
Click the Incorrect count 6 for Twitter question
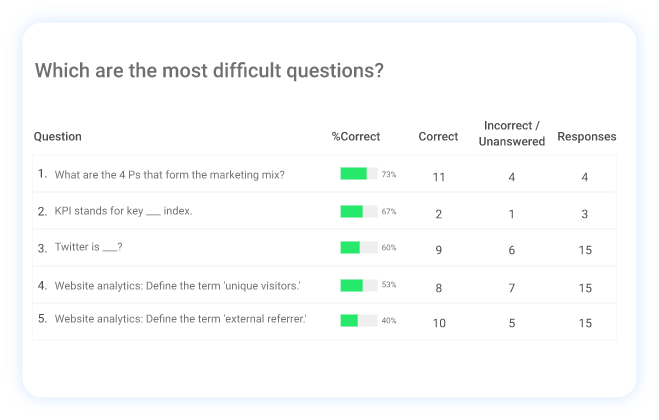[511, 251]
